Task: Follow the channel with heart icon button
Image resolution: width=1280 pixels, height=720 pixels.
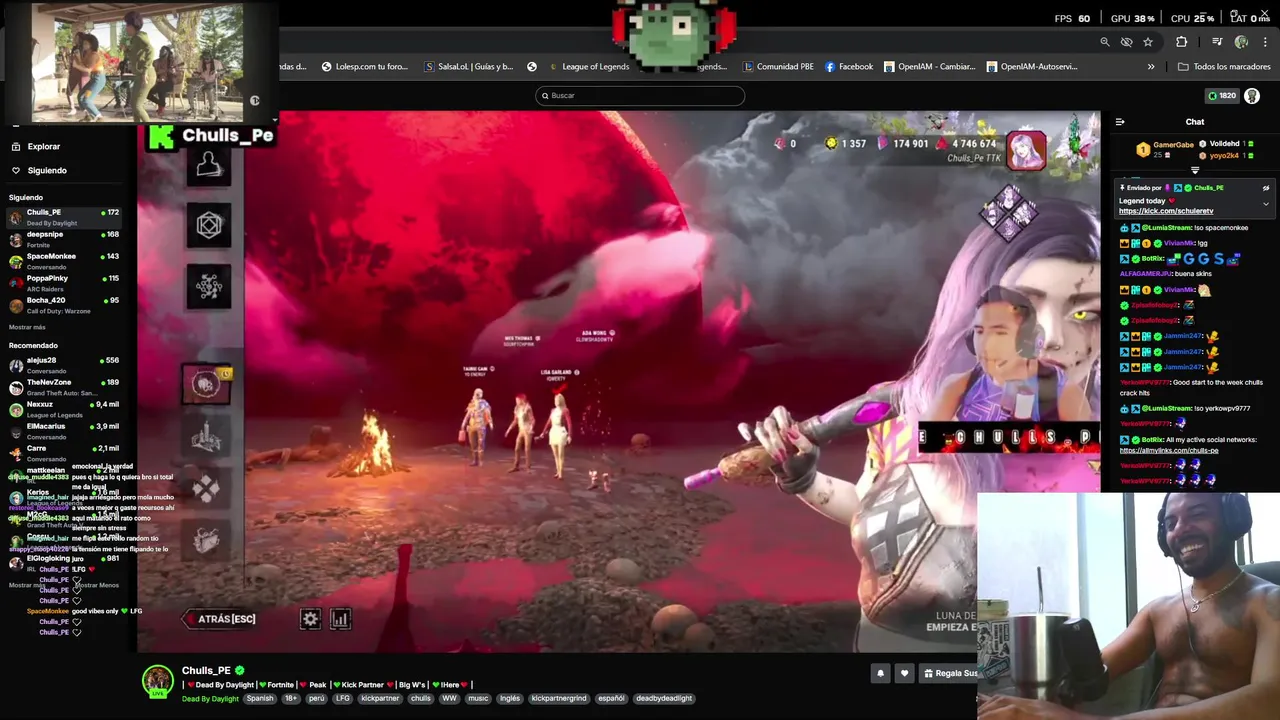Action: [x=904, y=673]
